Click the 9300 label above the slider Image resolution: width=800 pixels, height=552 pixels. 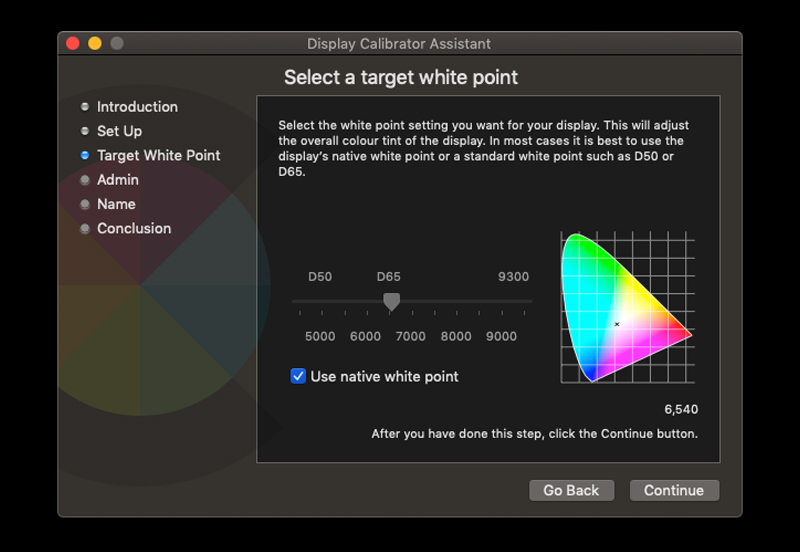[513, 277]
